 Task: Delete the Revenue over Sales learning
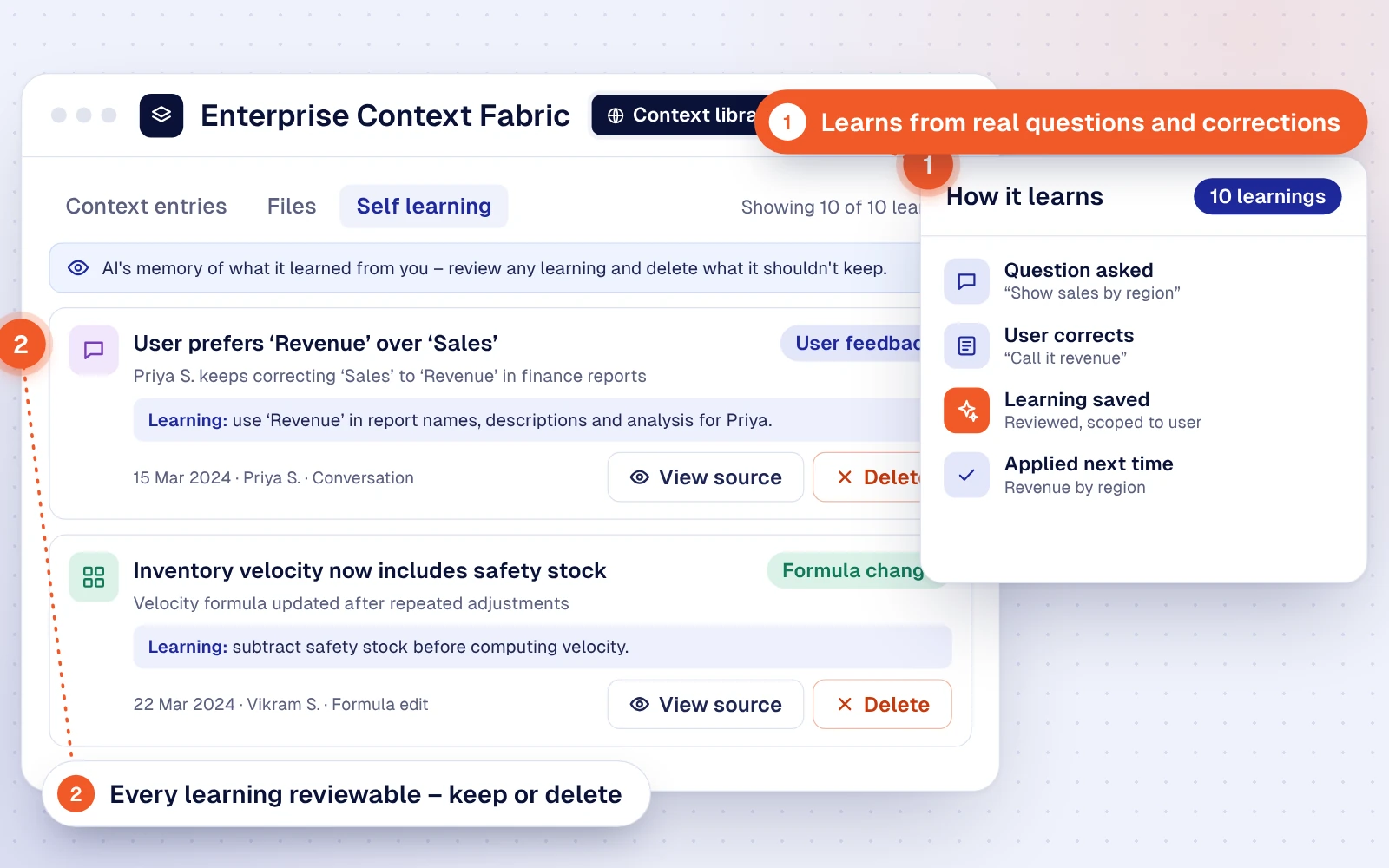click(x=867, y=477)
